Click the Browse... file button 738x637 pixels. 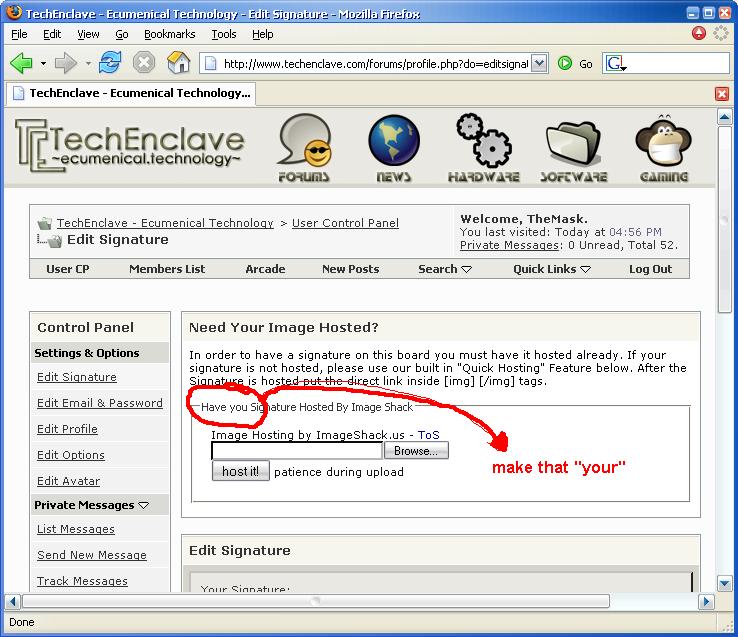(x=416, y=451)
